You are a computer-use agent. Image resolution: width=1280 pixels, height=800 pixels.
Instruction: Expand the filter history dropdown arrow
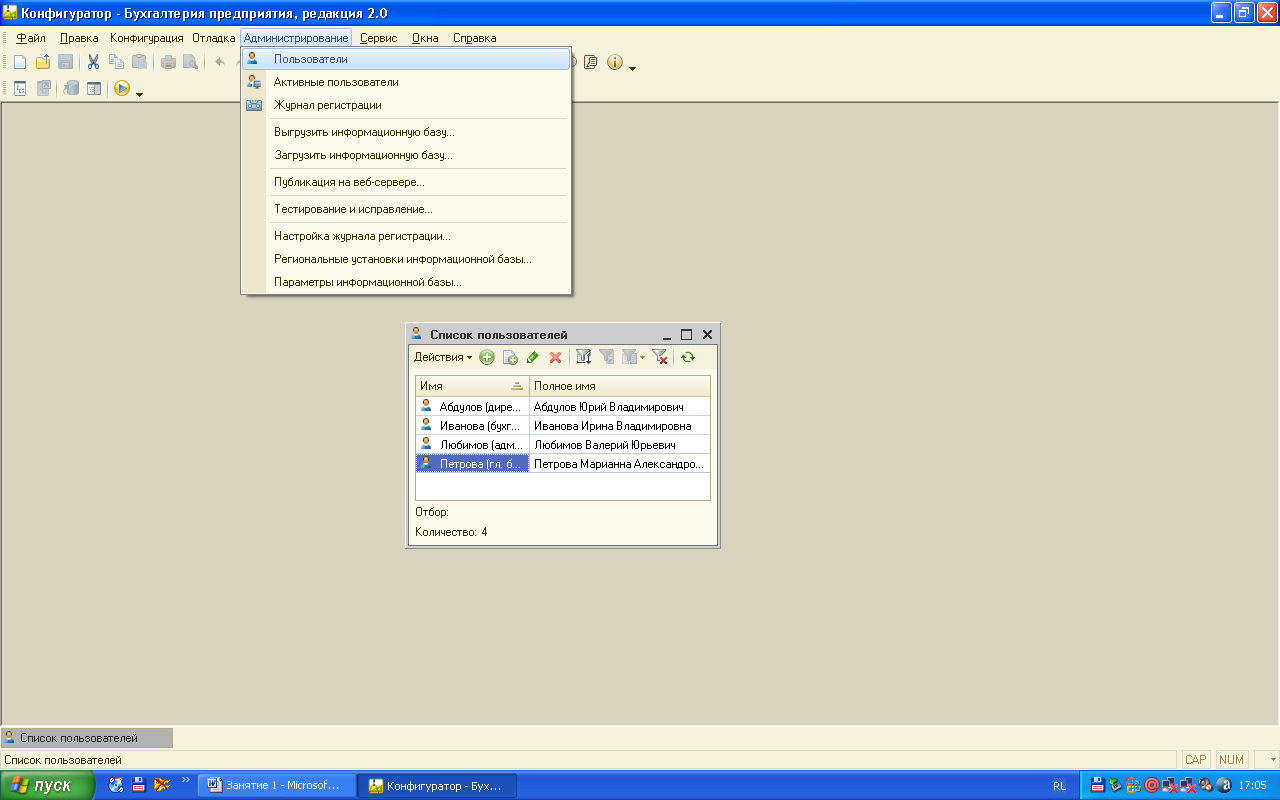tap(643, 357)
